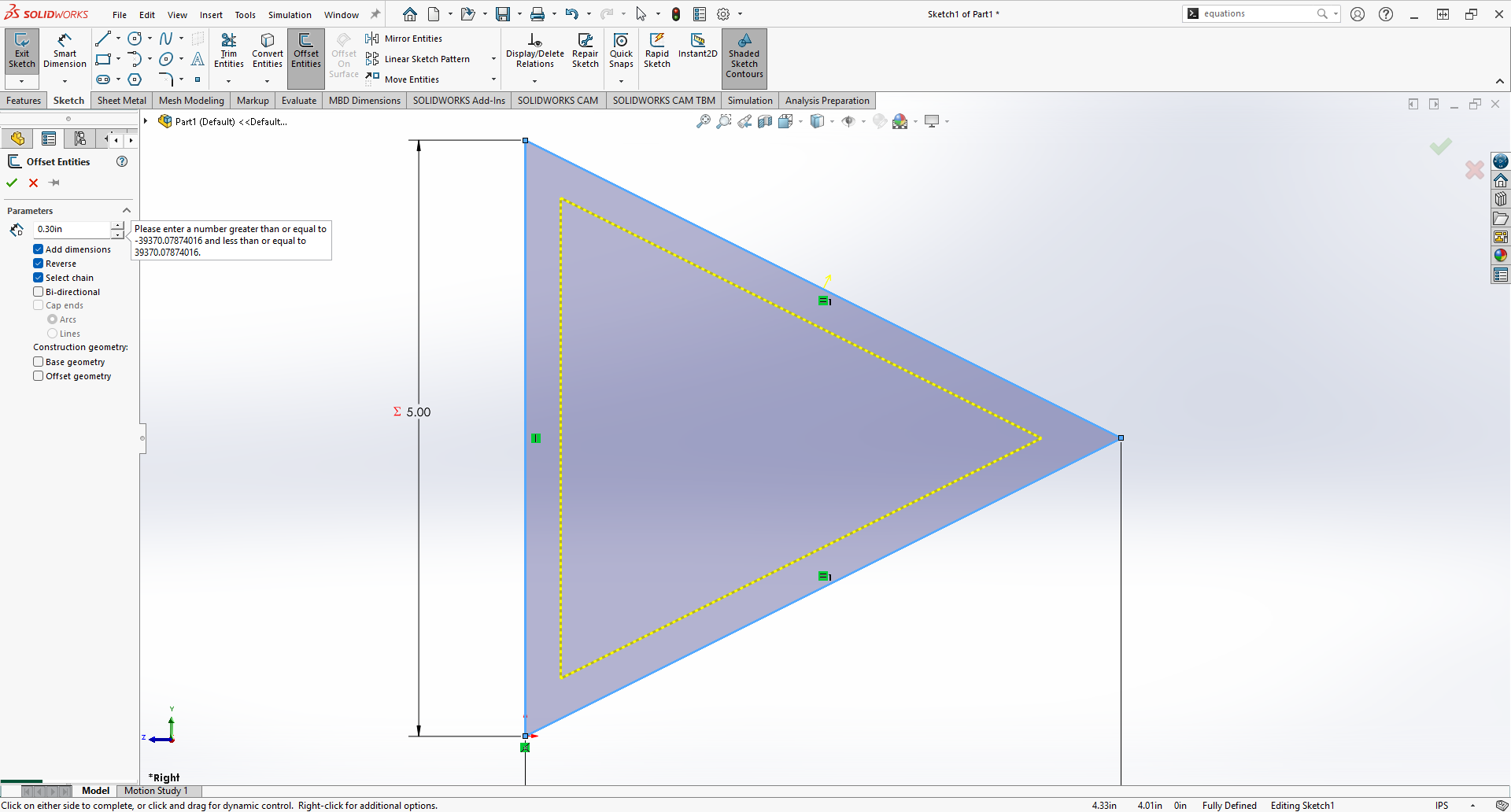Viewport: 1511px width, 812px height.
Task: Check the Base geometry checkbox
Action: coord(38,362)
